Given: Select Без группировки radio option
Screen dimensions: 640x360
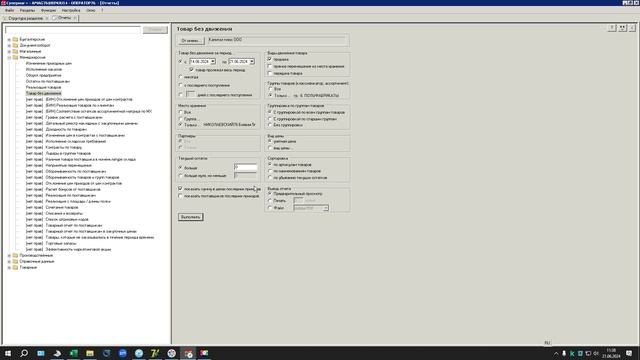Looking at the screenshot, I should (270, 125).
